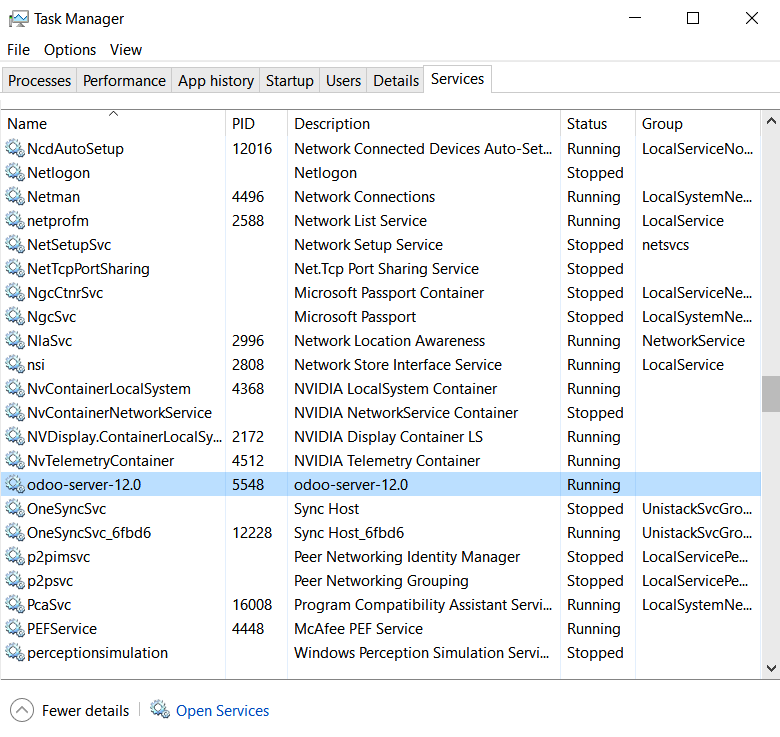
Task: Click the NetSetupSvc service gear icon
Action: click(15, 244)
